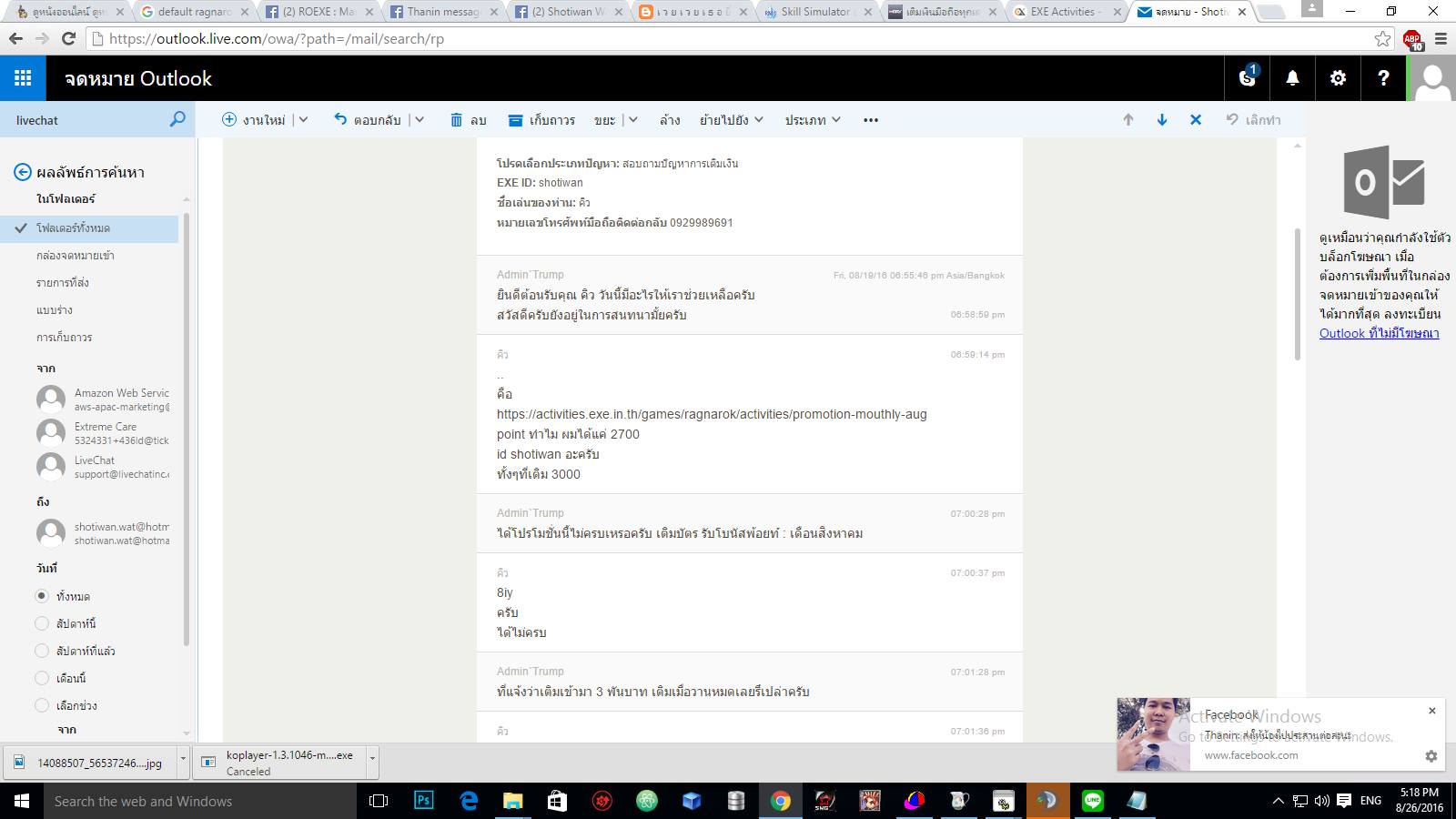Open Photoshop from the taskbar

tap(424, 801)
